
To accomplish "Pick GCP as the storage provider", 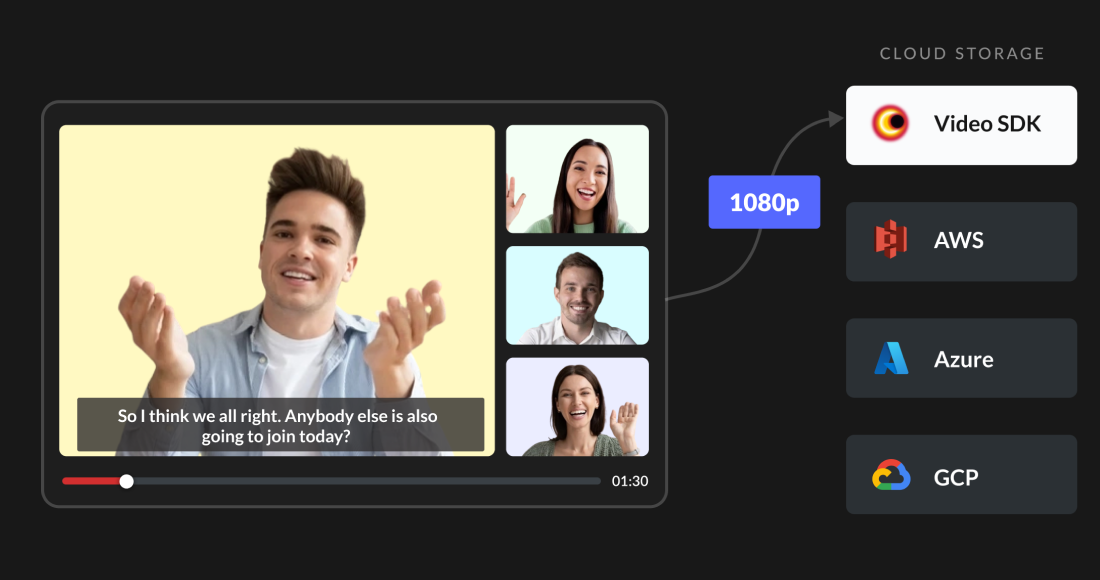I will (961, 475).
